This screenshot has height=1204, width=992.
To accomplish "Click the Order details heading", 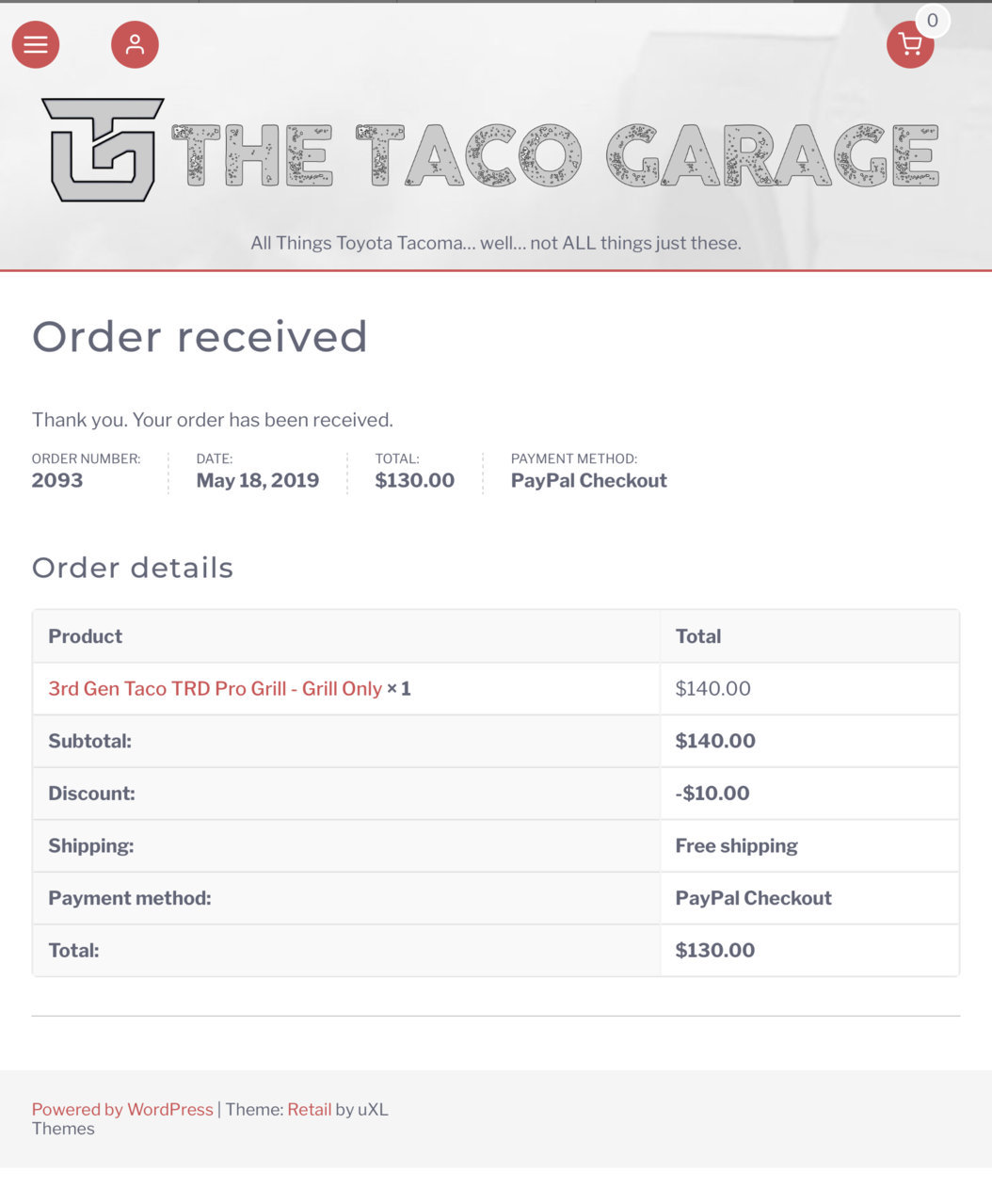I will (133, 568).
